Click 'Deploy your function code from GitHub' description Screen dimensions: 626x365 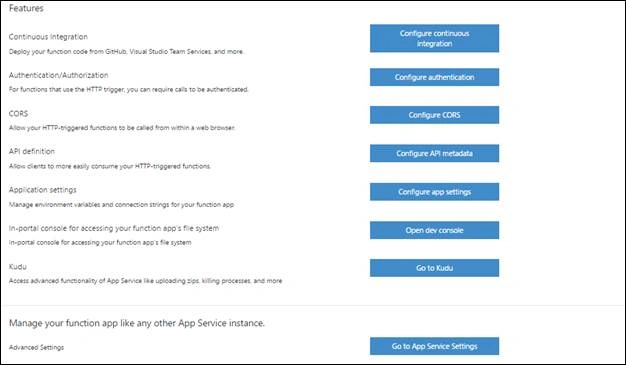126,52
